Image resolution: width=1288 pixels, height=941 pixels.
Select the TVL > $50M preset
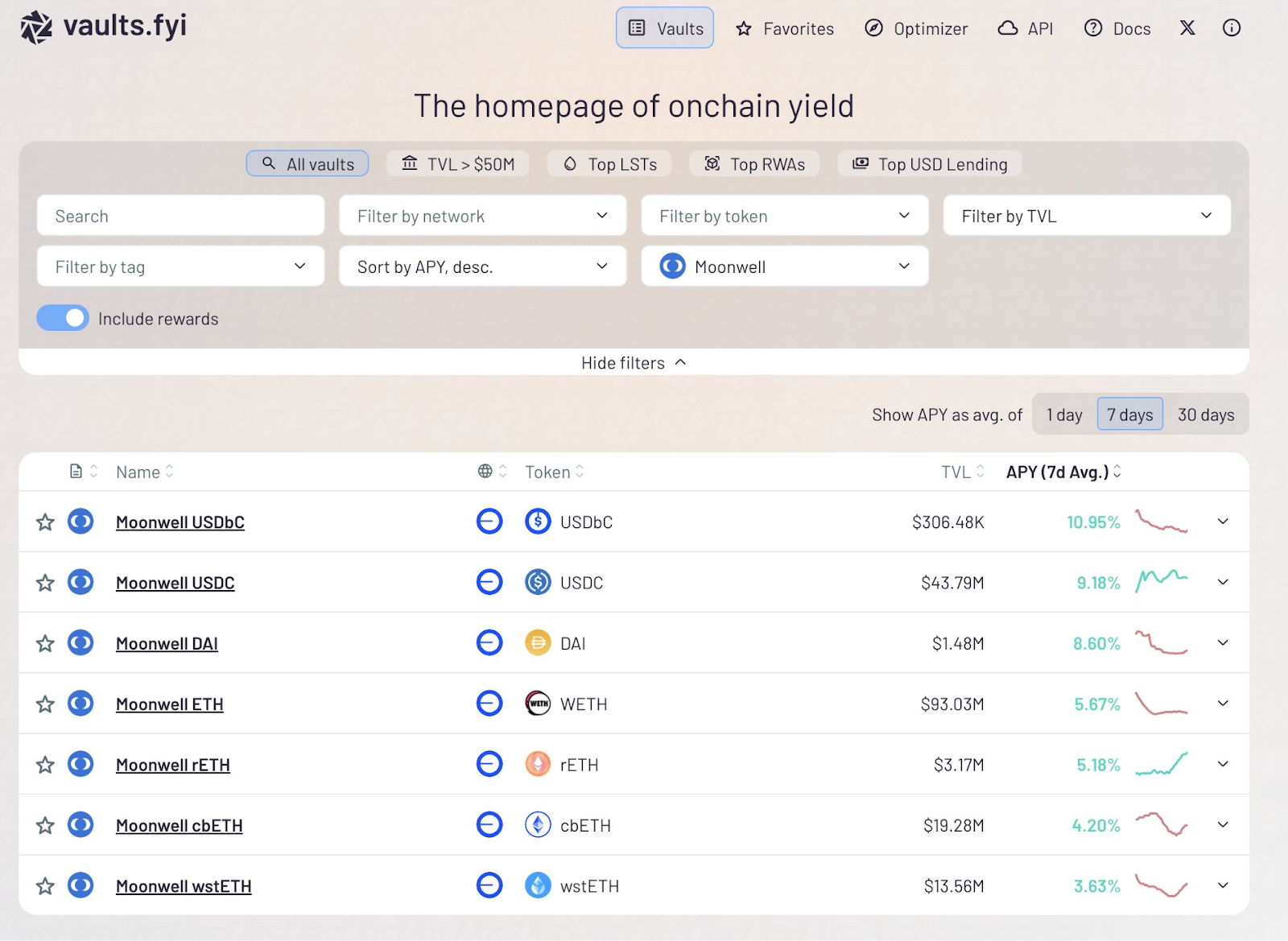click(x=457, y=163)
